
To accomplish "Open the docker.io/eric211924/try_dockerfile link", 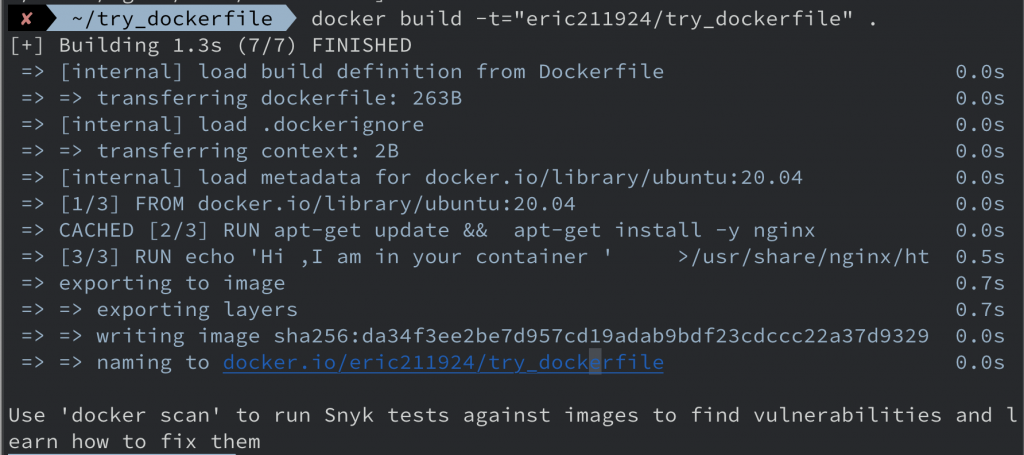I will coord(443,363).
